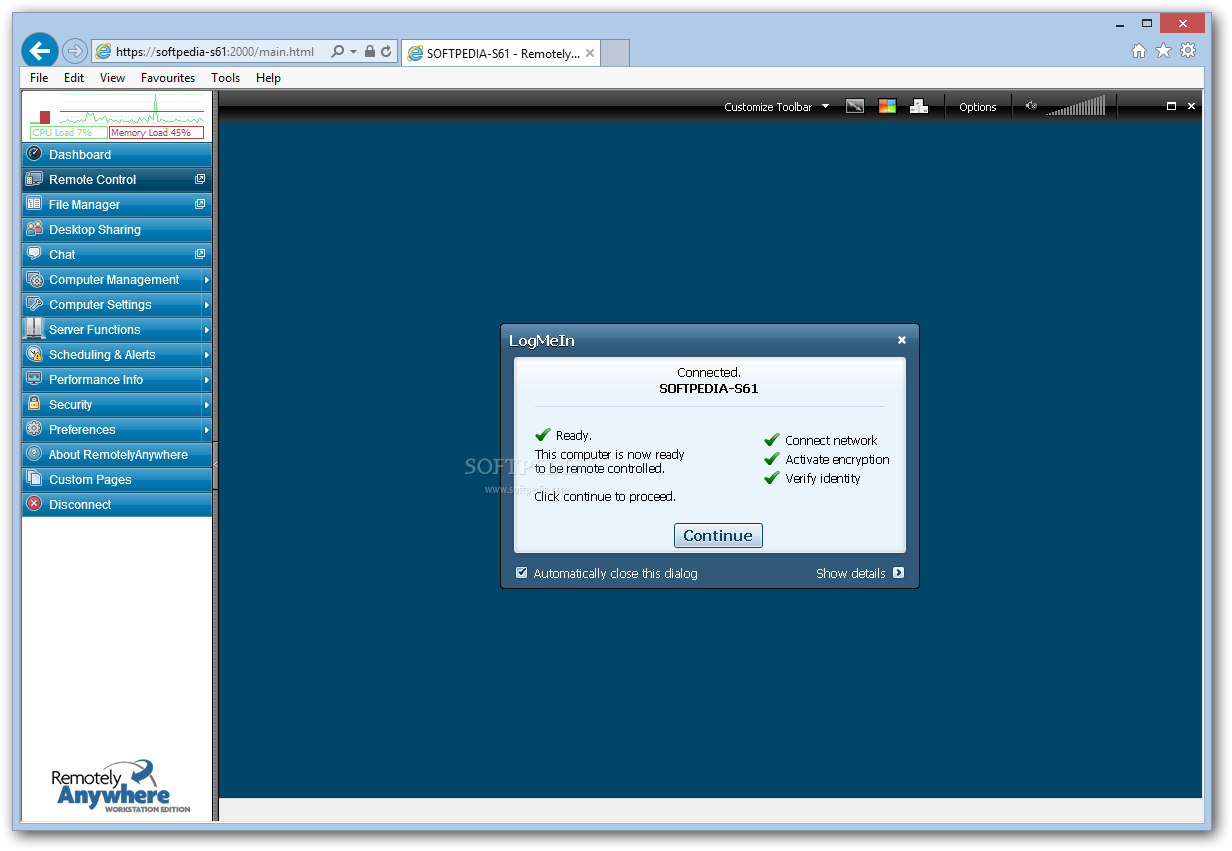Close the SOFTPEDIA-S61 browser tab
Screen dimensions: 1232x851
tap(590, 54)
